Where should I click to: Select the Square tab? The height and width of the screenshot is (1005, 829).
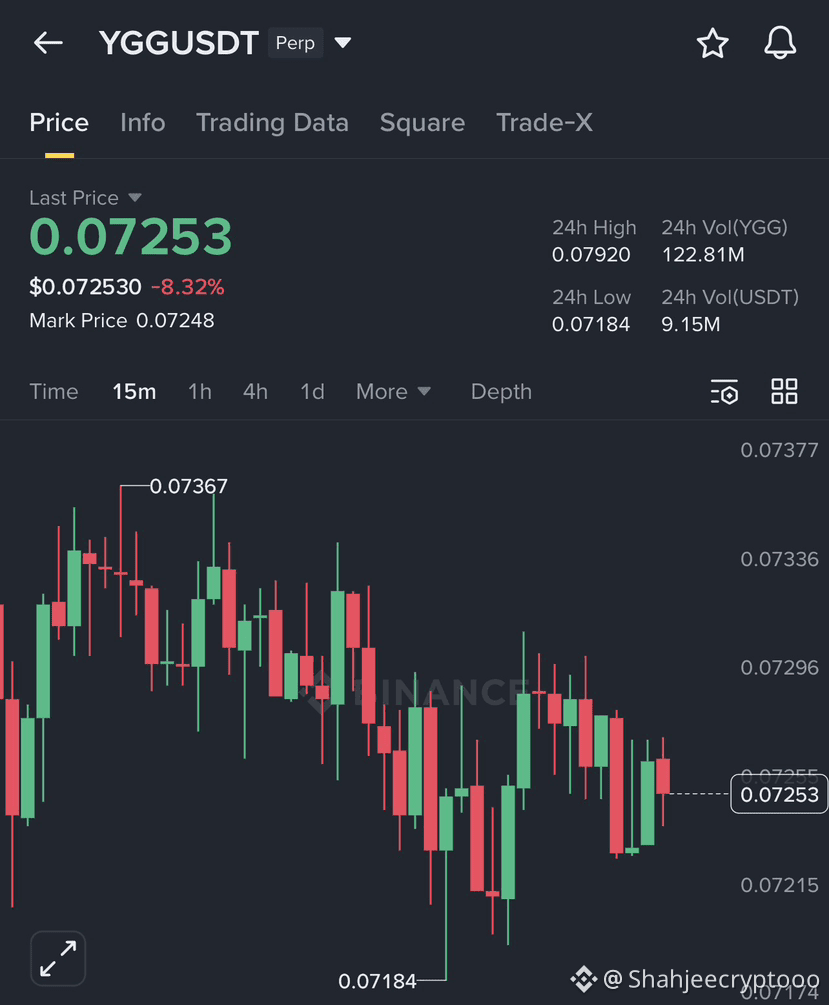point(422,122)
